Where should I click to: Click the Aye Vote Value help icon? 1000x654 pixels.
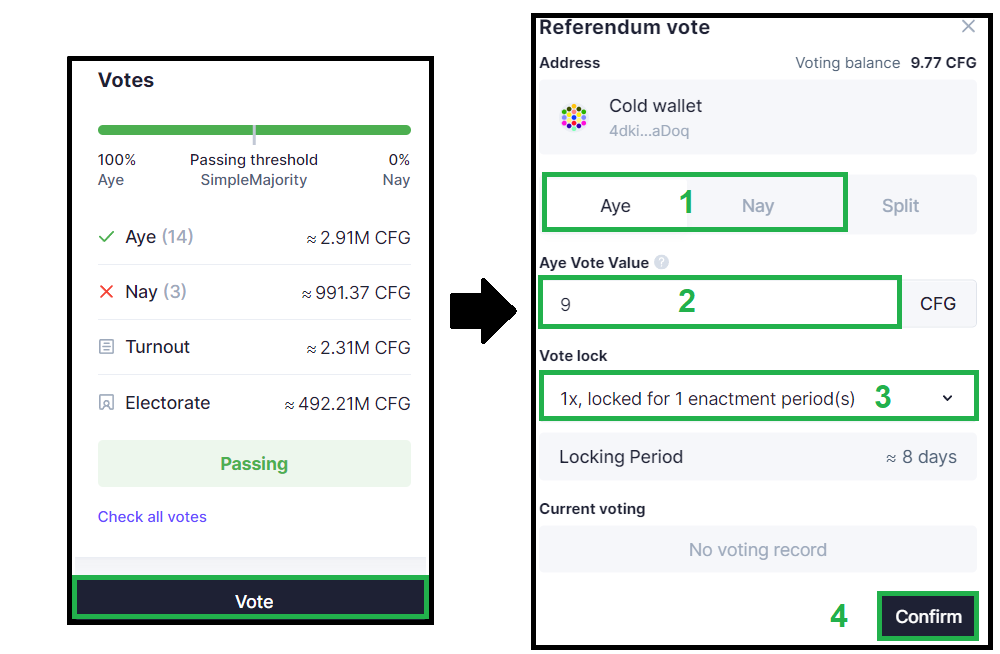coord(661,263)
